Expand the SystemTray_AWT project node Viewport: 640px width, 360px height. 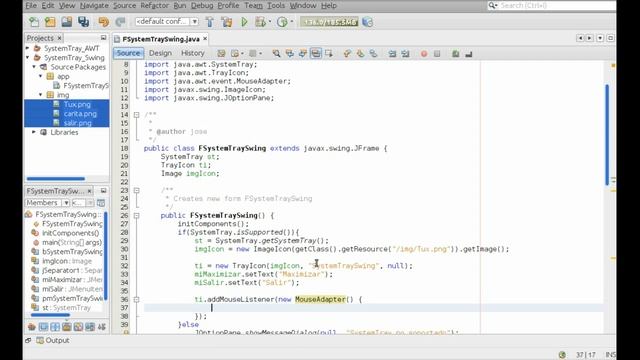pyautogui.click(x=27, y=48)
